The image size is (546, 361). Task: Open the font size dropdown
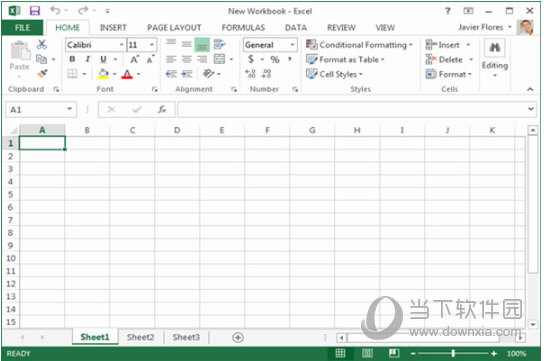tap(152, 45)
